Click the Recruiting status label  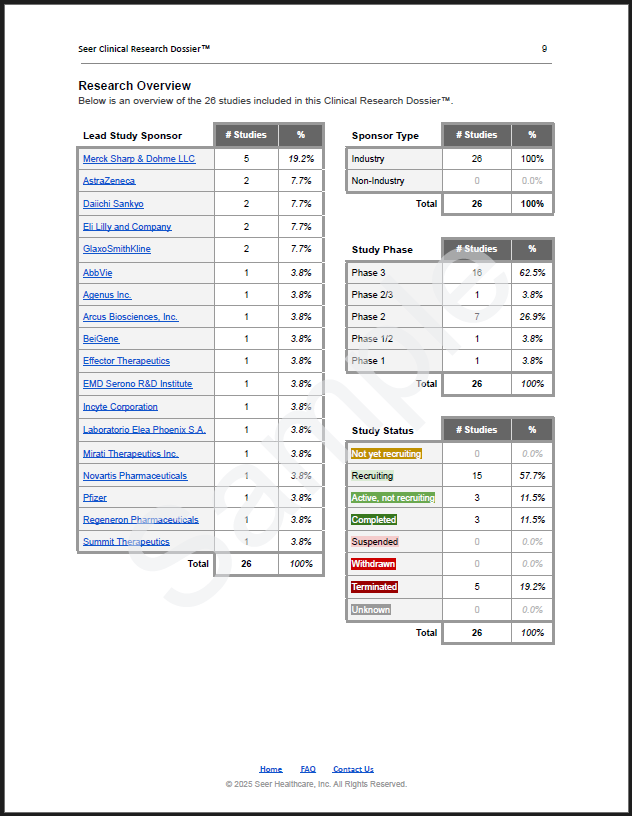pyautogui.click(x=372, y=476)
